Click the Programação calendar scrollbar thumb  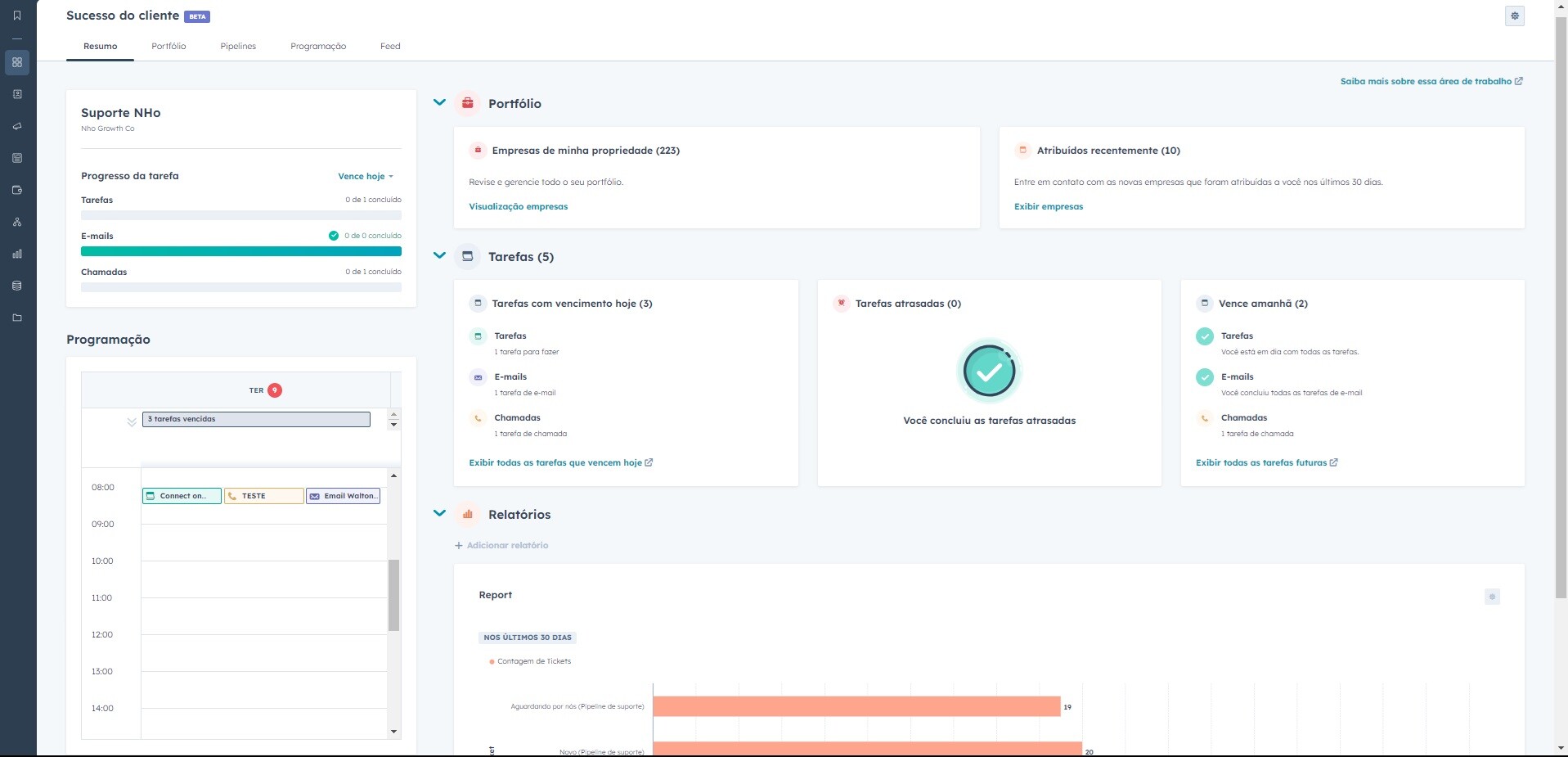coord(393,595)
